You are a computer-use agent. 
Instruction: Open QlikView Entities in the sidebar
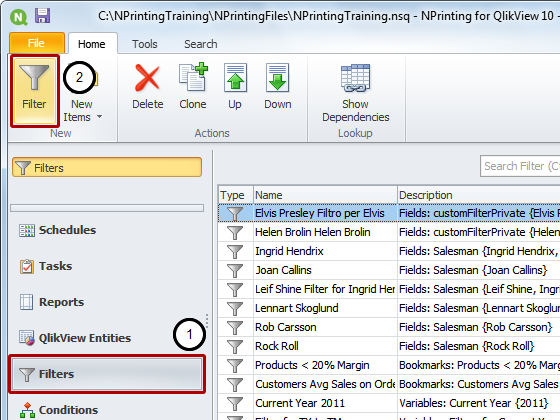coord(75,338)
